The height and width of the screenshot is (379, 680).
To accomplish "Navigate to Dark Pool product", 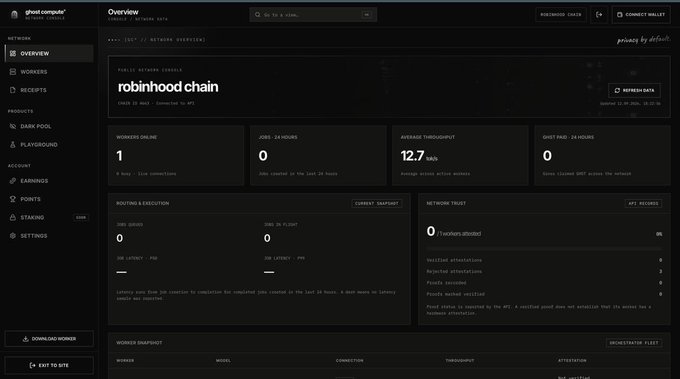I will [49, 126].
